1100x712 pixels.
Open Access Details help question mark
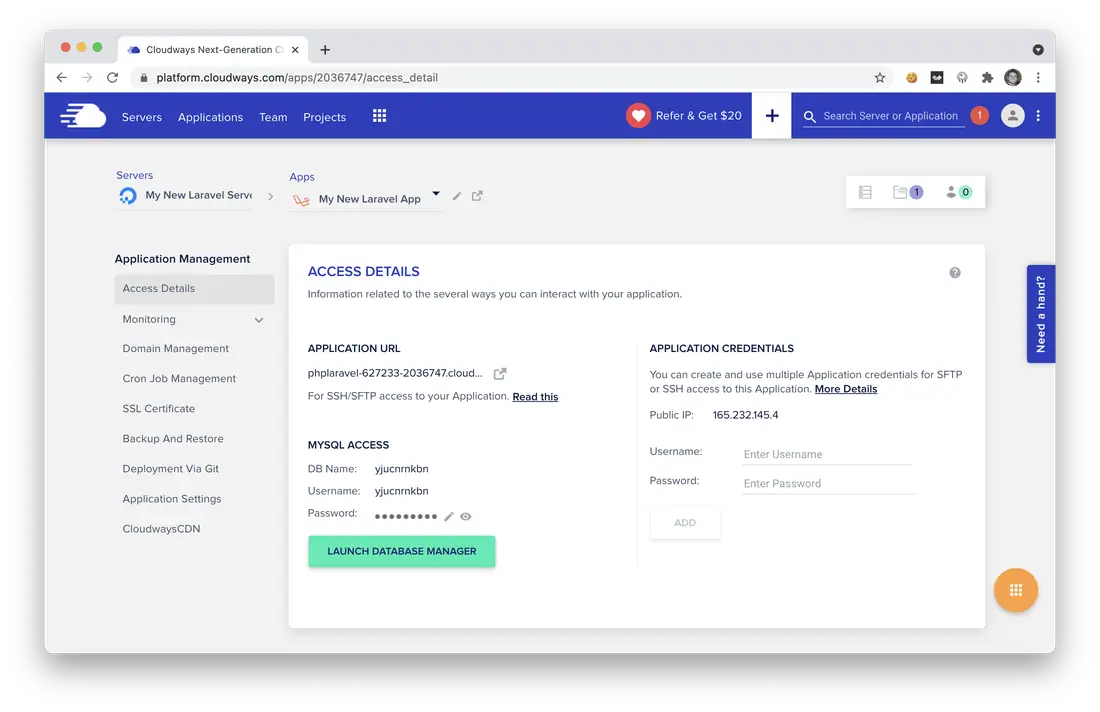(955, 273)
